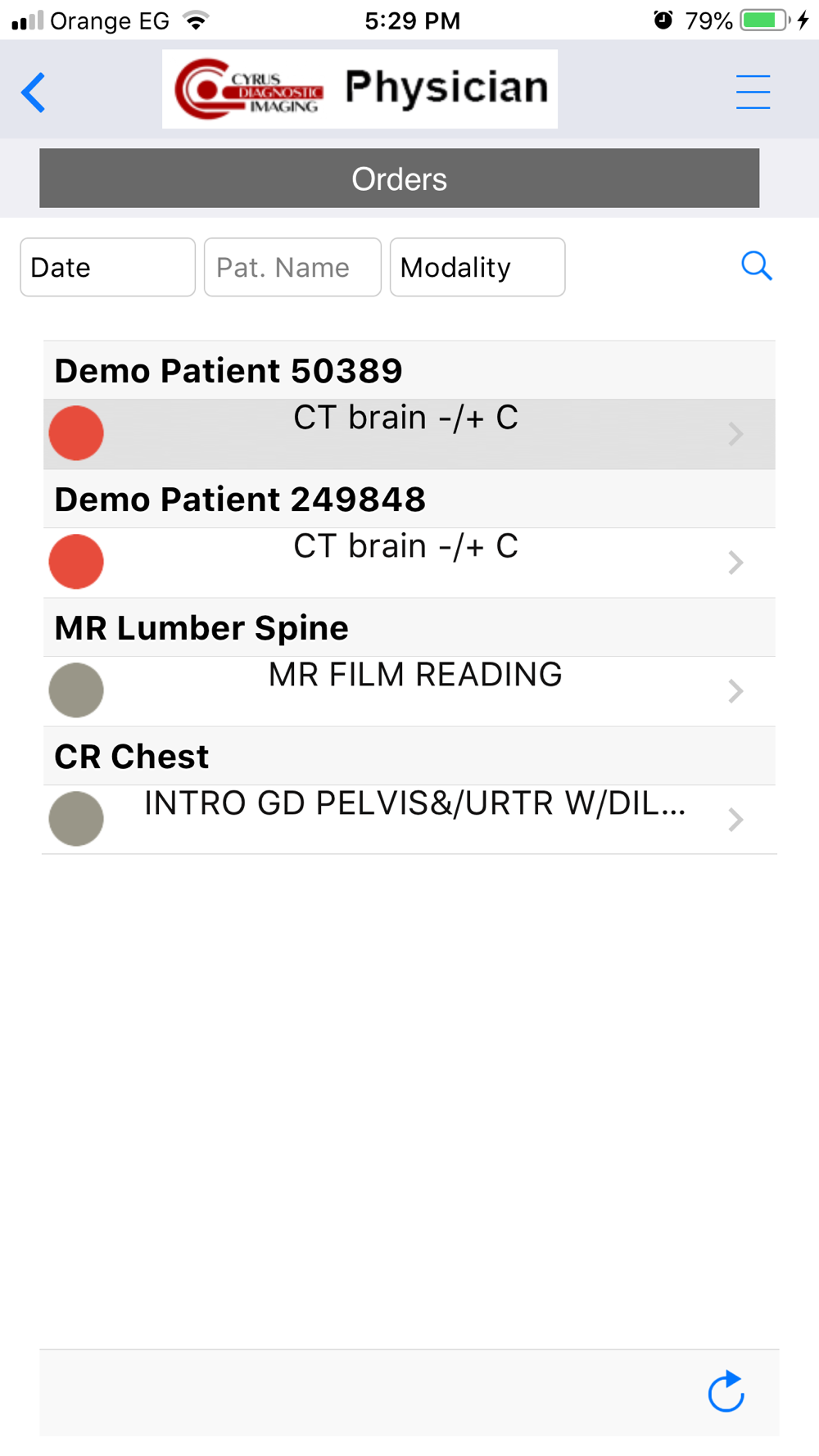Open the Modality filter dropdown
The height and width of the screenshot is (1456, 819).
pyautogui.click(x=477, y=267)
